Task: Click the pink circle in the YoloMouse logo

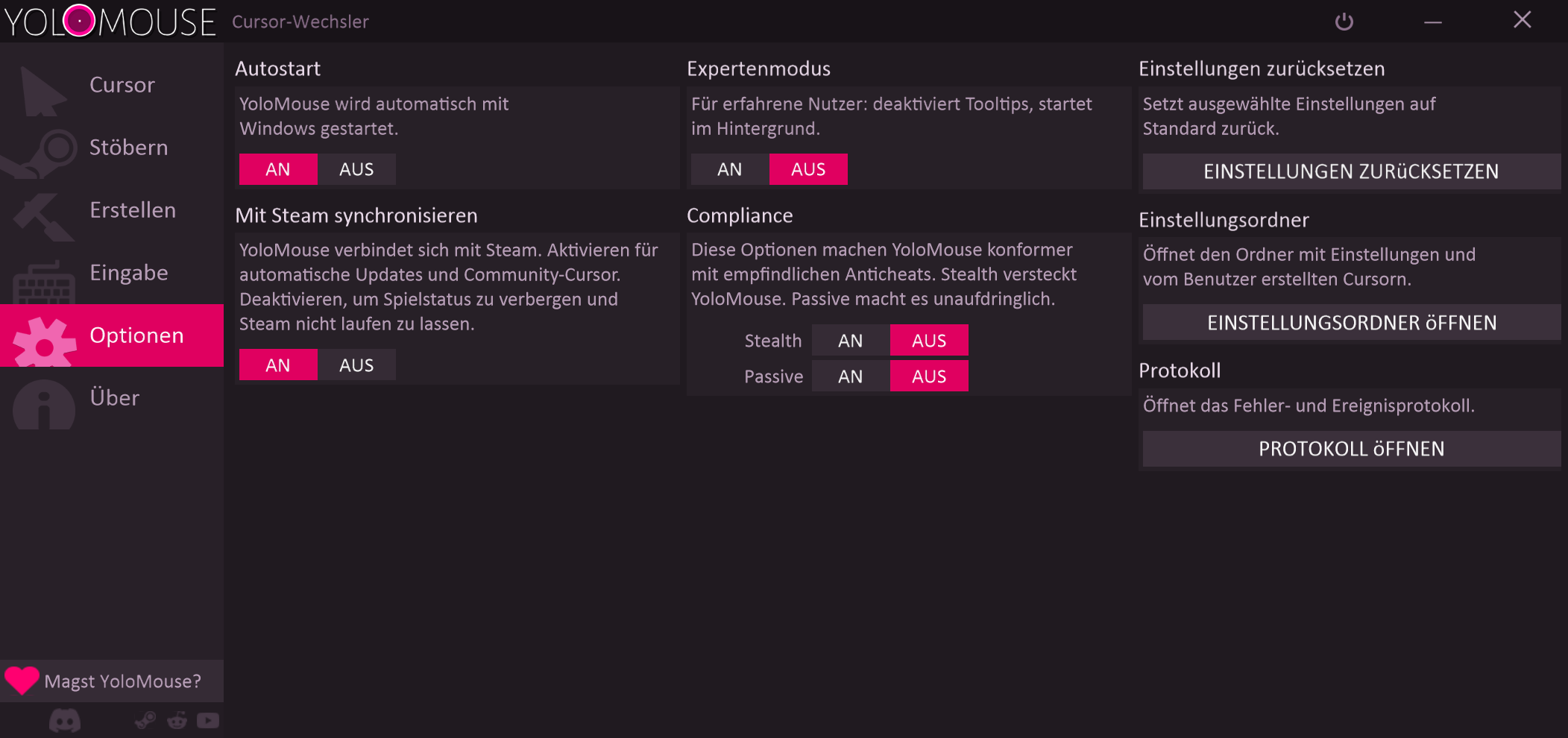Action: (x=79, y=21)
